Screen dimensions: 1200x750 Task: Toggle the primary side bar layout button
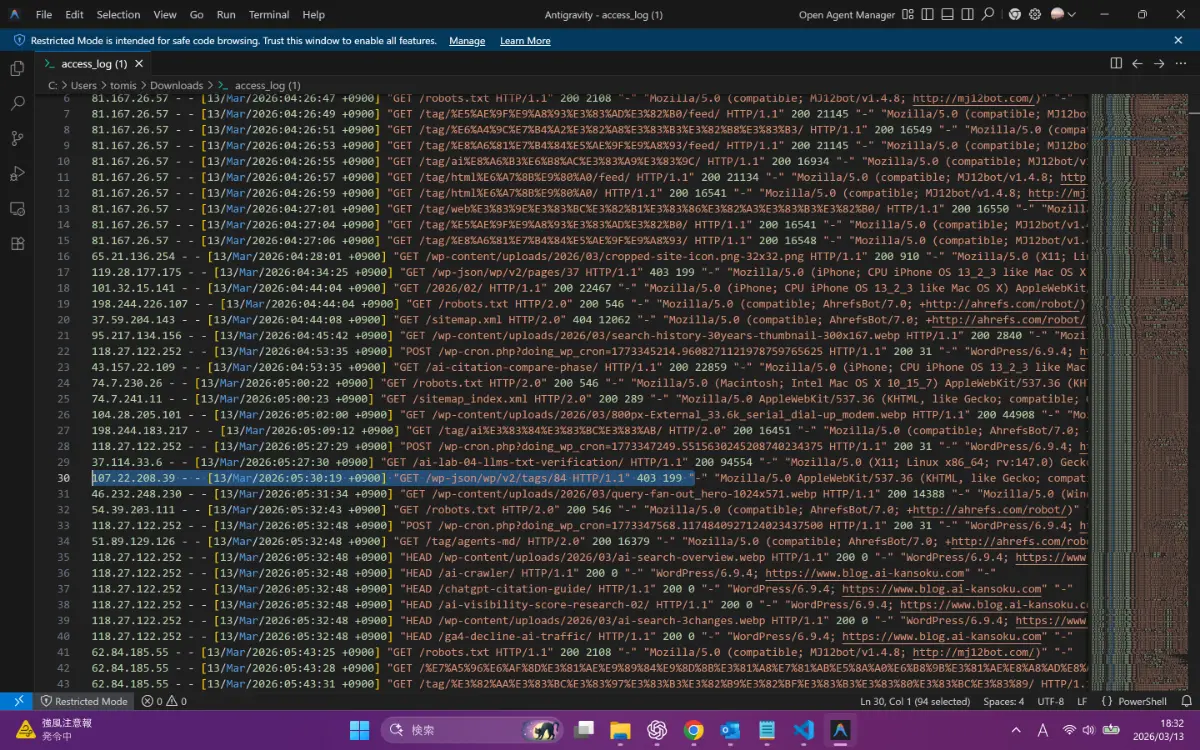(927, 14)
